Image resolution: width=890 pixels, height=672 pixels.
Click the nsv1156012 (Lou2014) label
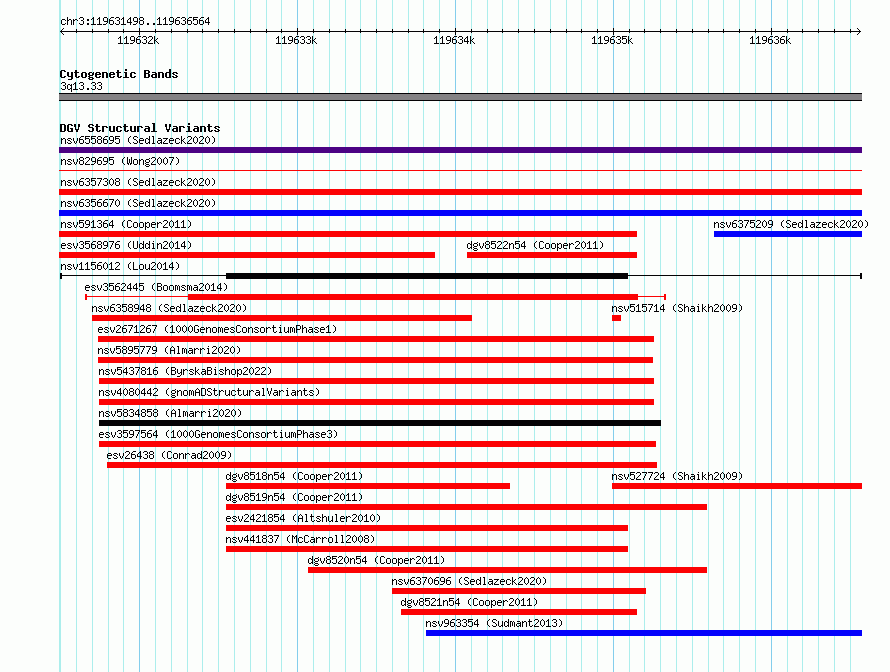[x=120, y=266]
